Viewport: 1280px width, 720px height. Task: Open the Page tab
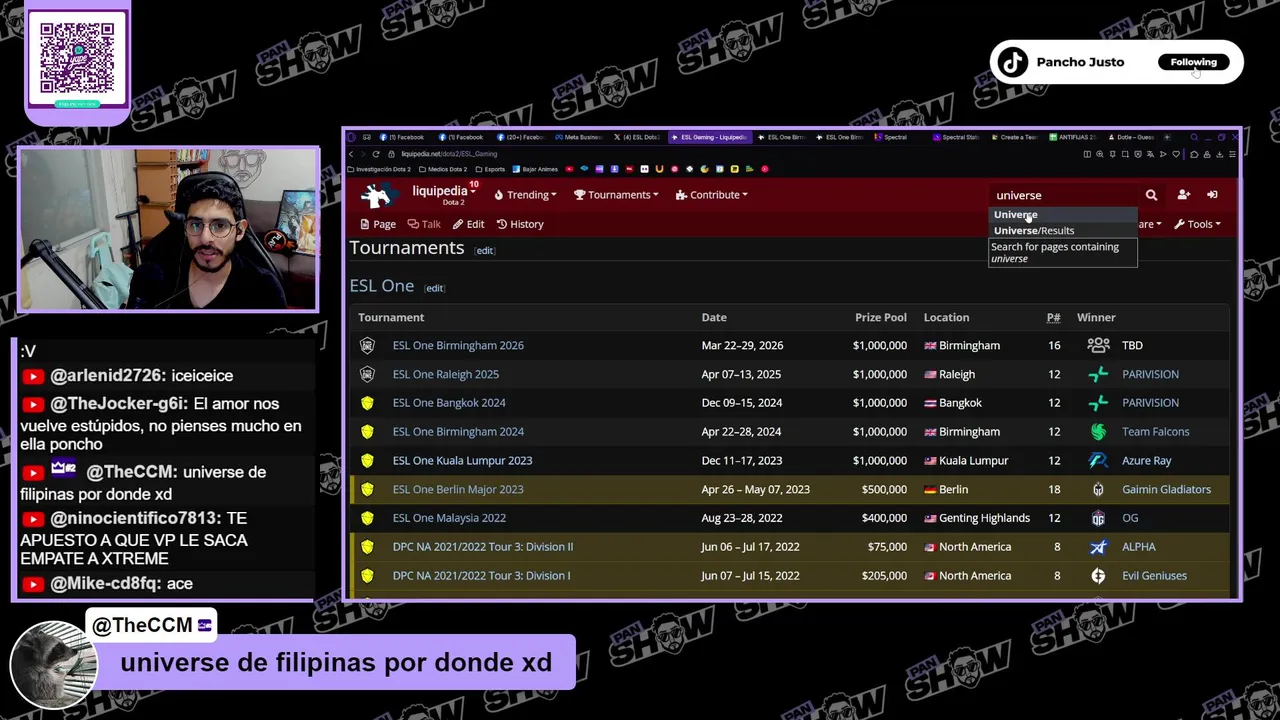377,224
